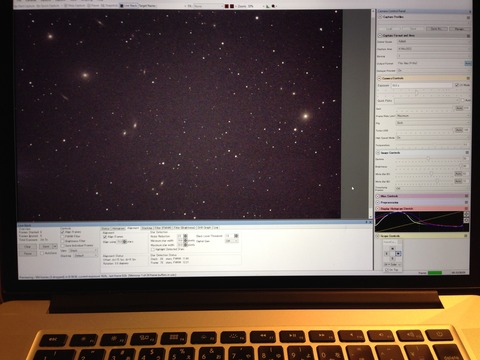Collapse the Image Controls section
Image resolution: width=480 pixels, height=360 pixels.
[378, 153]
